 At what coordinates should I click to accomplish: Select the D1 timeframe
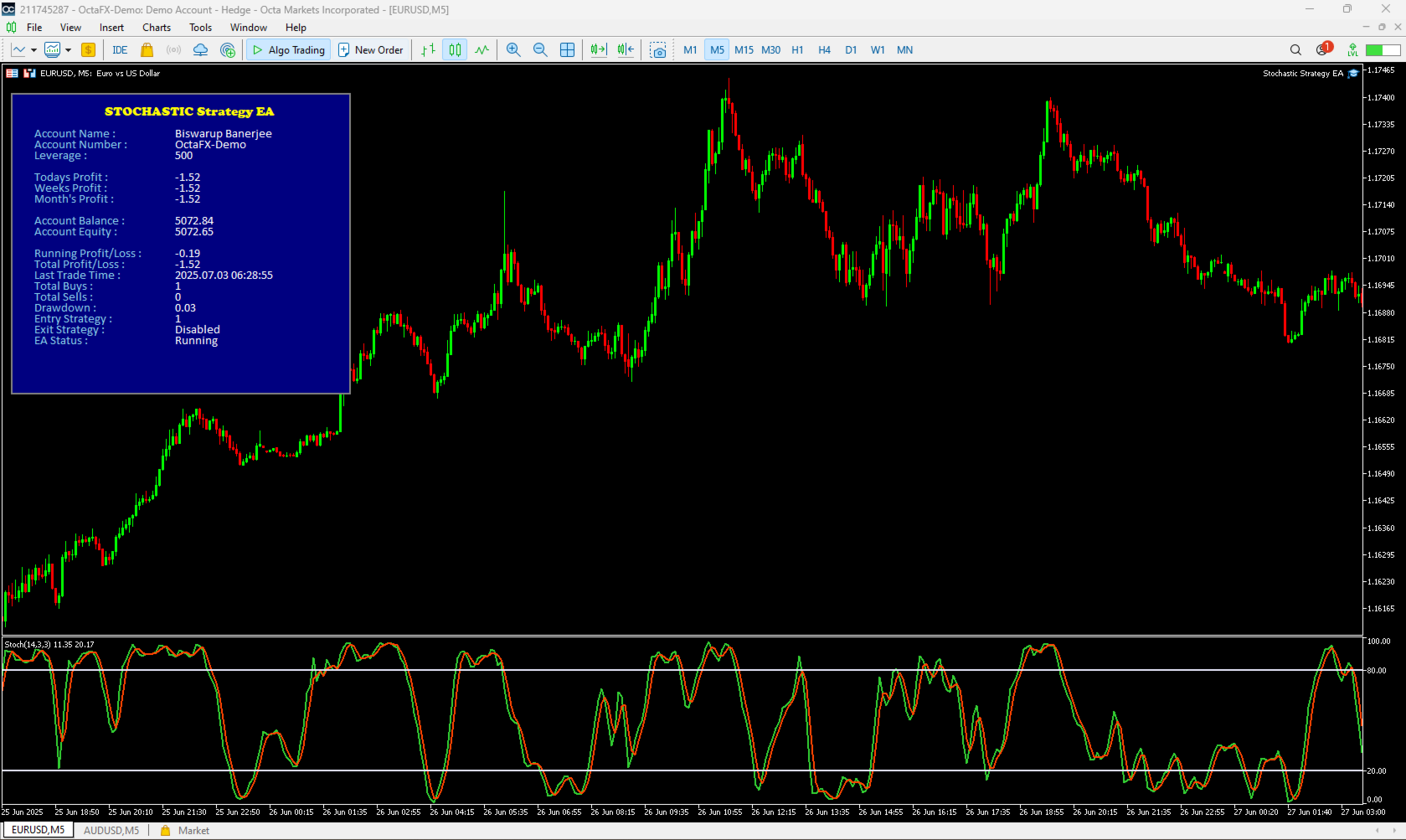click(x=851, y=50)
